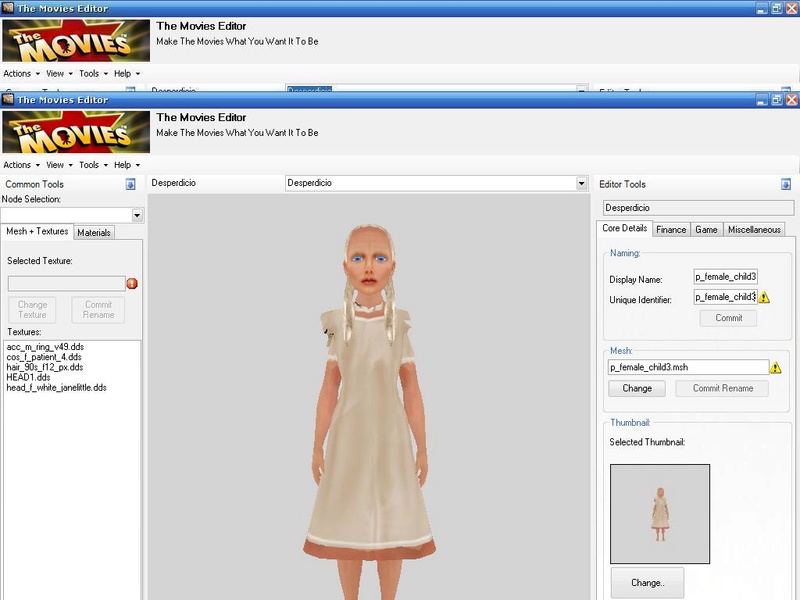The width and height of the screenshot is (800, 600).
Task: Click the Unique Identifier field
Action: click(726, 297)
